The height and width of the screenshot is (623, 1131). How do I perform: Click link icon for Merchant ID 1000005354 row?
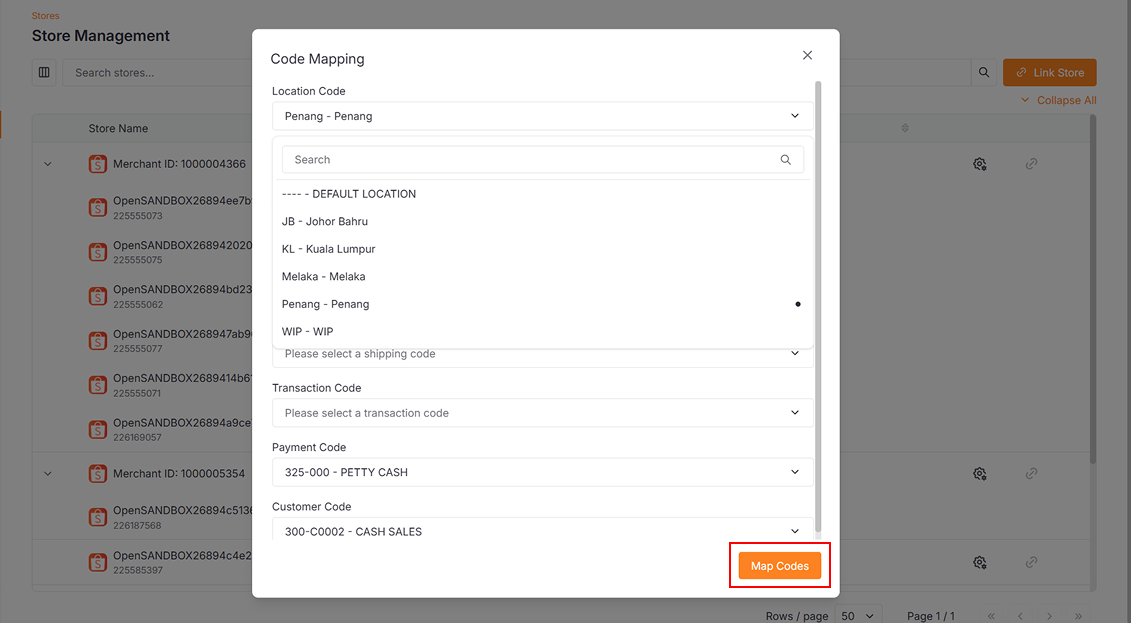point(1031,474)
